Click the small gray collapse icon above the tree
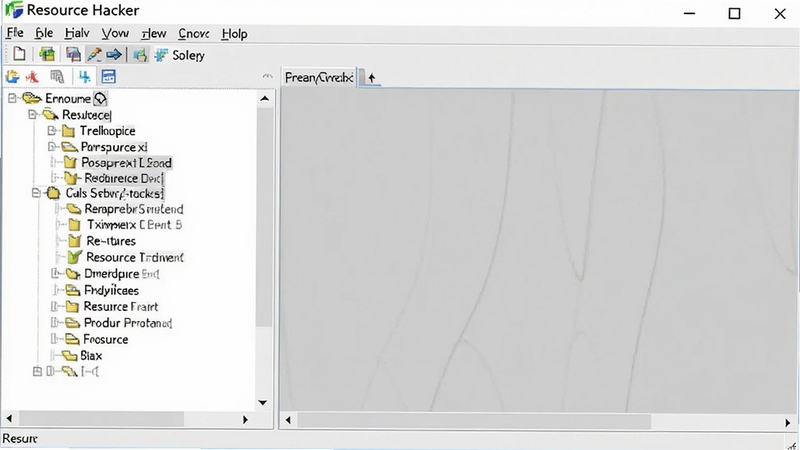Screen dimensions: 800x450 tap(267, 76)
